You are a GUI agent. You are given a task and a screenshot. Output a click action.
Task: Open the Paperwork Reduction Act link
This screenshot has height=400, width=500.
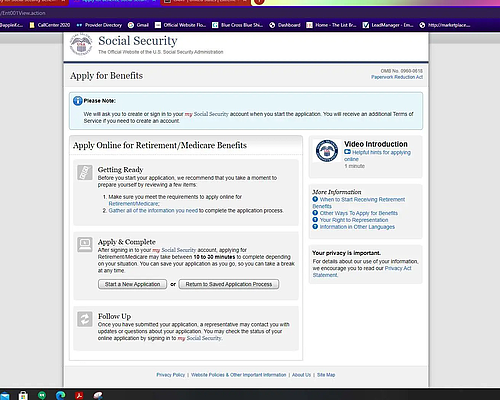point(397,77)
